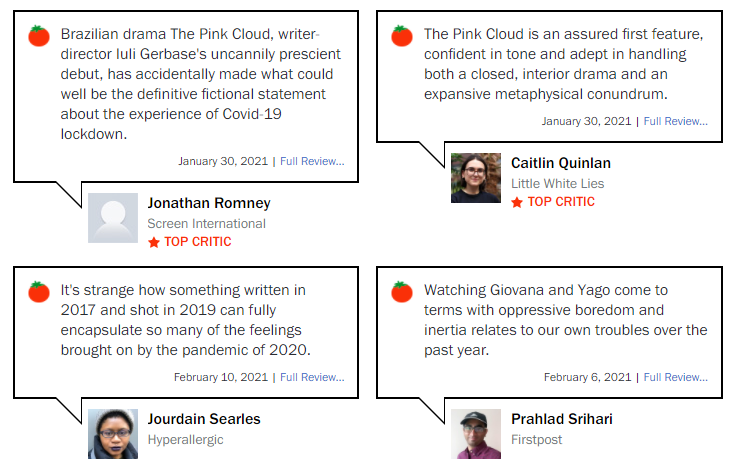Open Prahlad Srihari's profile photo
The height and width of the screenshot is (465, 751).
coord(476,434)
